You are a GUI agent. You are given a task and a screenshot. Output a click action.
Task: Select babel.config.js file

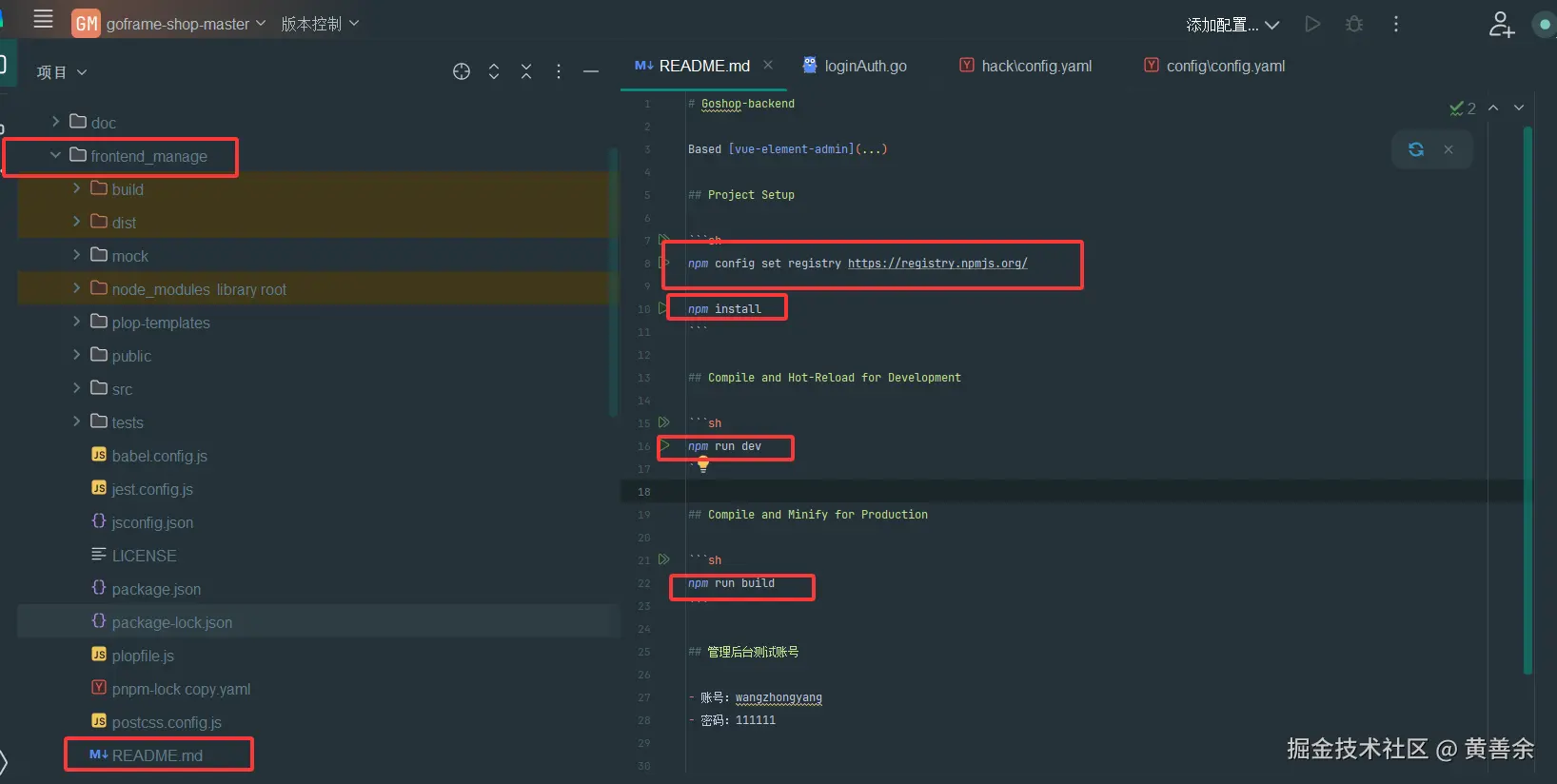(x=149, y=456)
